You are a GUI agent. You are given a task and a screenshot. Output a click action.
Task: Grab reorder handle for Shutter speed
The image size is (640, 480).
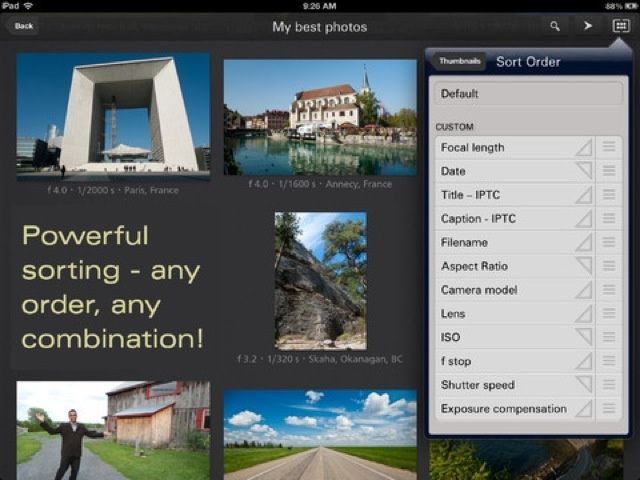609,384
